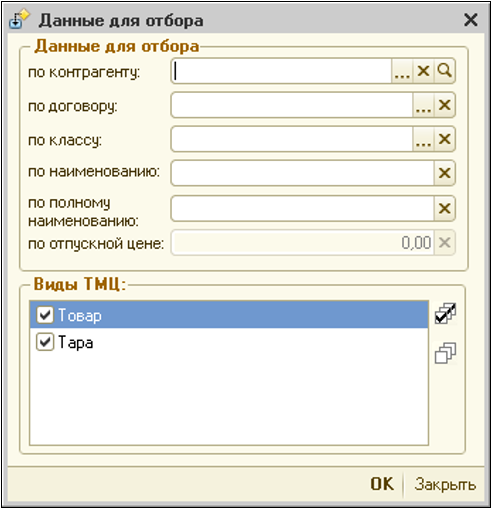492x508 pixels.
Task: Clear the 'по контрагенту' field
Action: point(423,71)
